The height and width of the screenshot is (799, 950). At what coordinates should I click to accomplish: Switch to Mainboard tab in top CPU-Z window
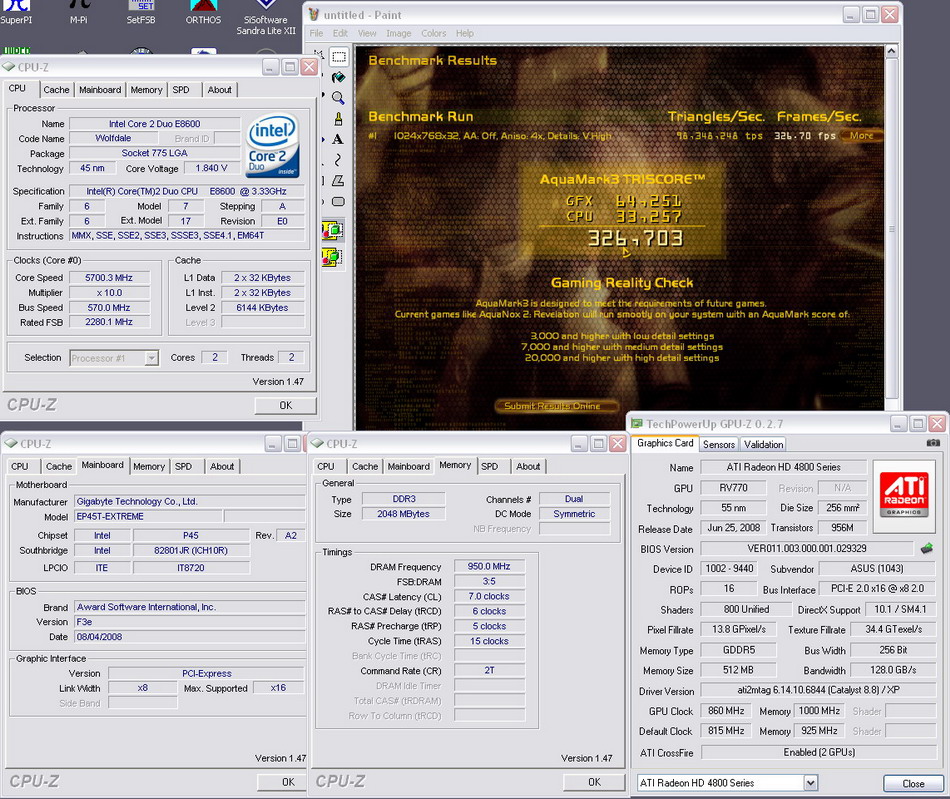click(100, 90)
